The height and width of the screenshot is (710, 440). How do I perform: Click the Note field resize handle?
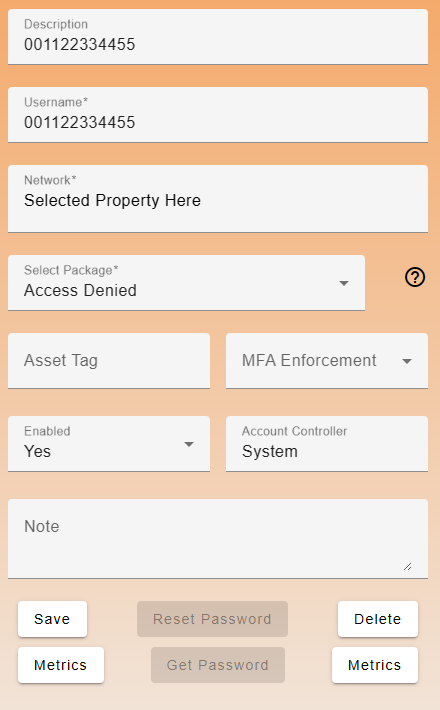tap(407, 566)
